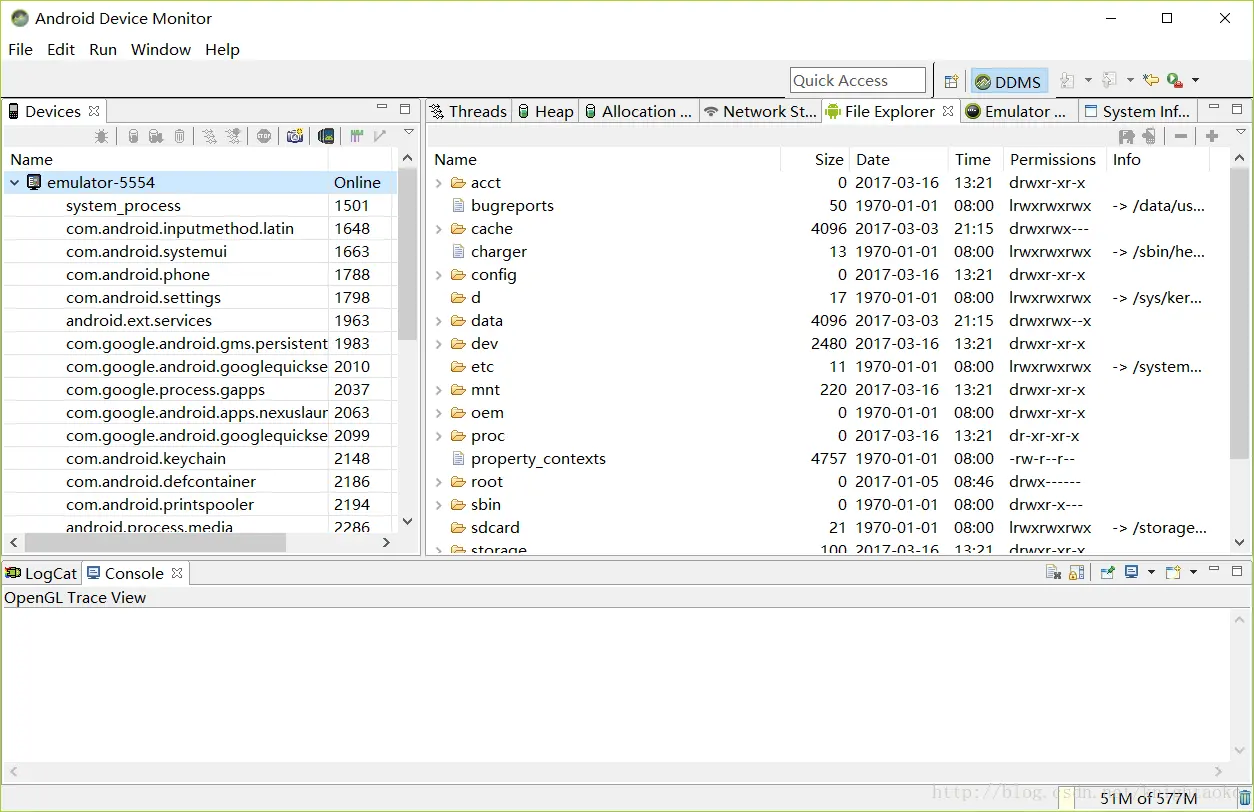Switch to the LogCat tab
Viewport: 1254px width, 812px height.
tap(41, 573)
